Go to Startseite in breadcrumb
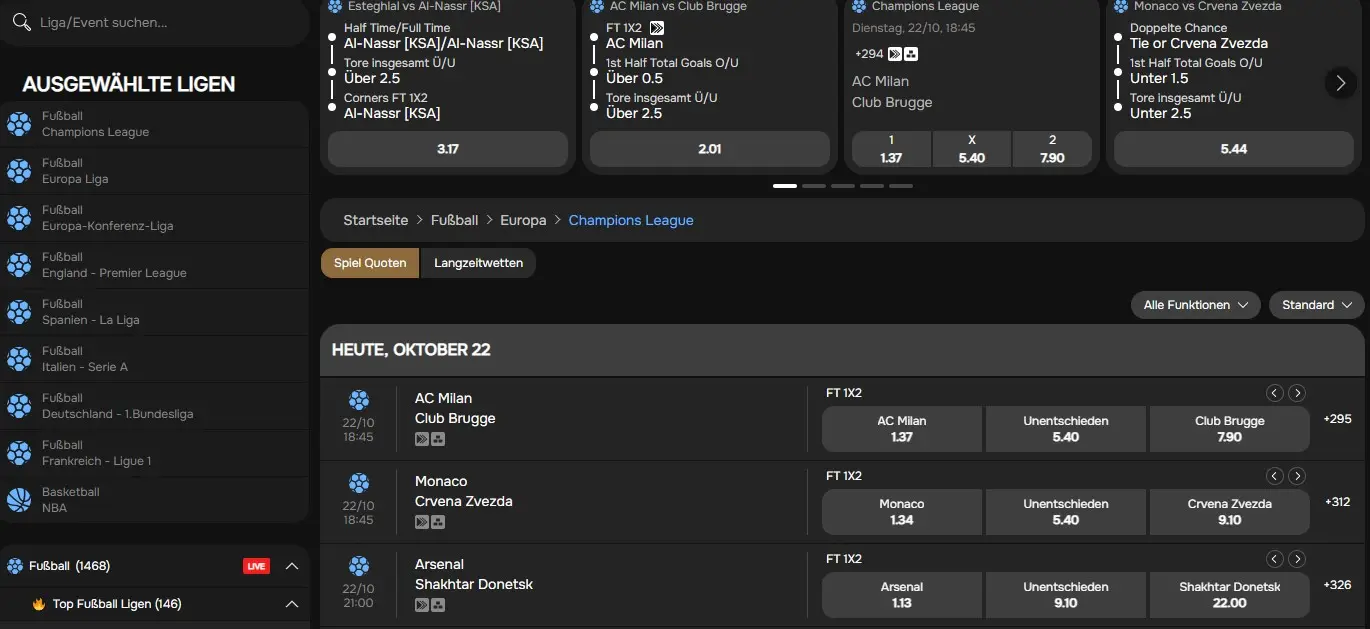 click(376, 220)
